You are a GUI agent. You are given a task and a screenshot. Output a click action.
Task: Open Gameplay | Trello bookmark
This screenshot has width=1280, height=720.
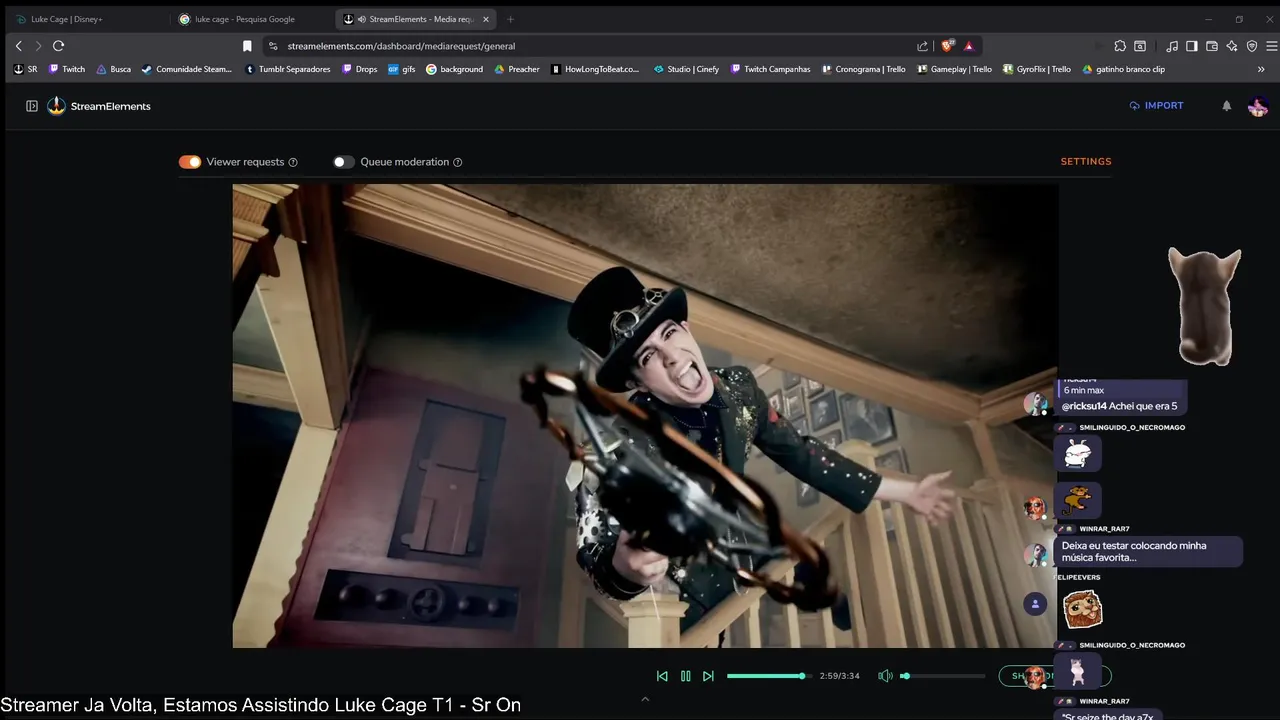(x=954, y=69)
